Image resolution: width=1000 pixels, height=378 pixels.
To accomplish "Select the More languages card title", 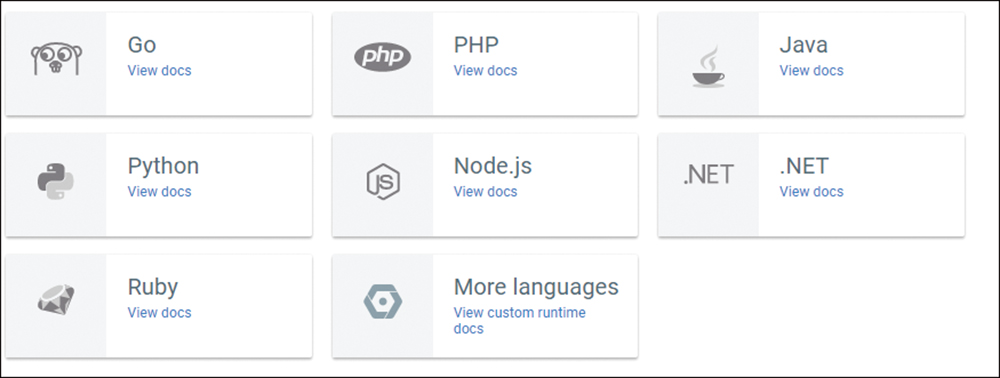I will tap(536, 287).
